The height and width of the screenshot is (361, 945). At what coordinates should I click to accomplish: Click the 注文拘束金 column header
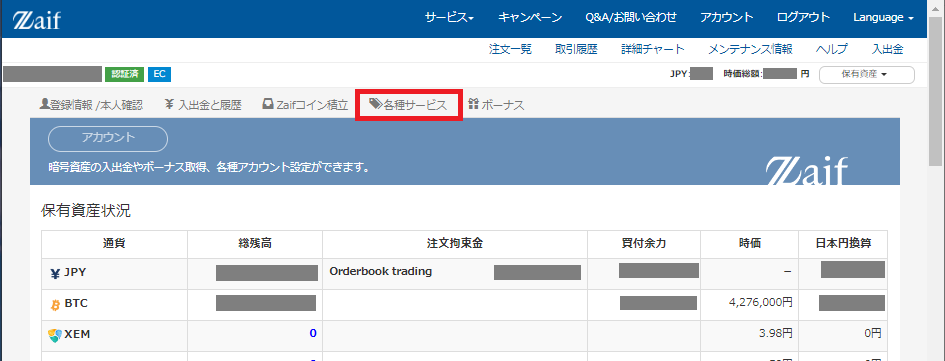[455, 243]
